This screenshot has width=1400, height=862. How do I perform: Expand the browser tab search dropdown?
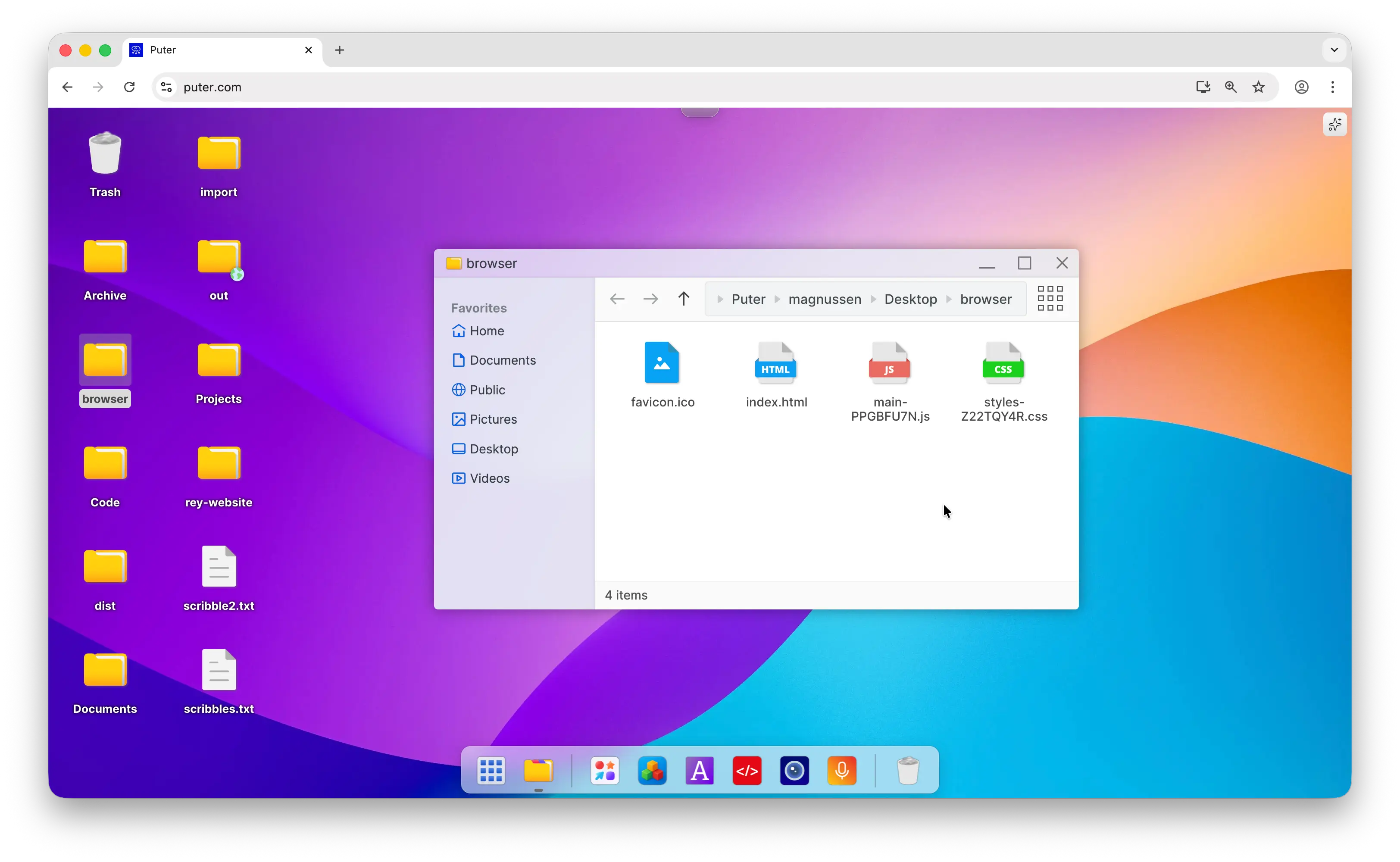point(1334,50)
